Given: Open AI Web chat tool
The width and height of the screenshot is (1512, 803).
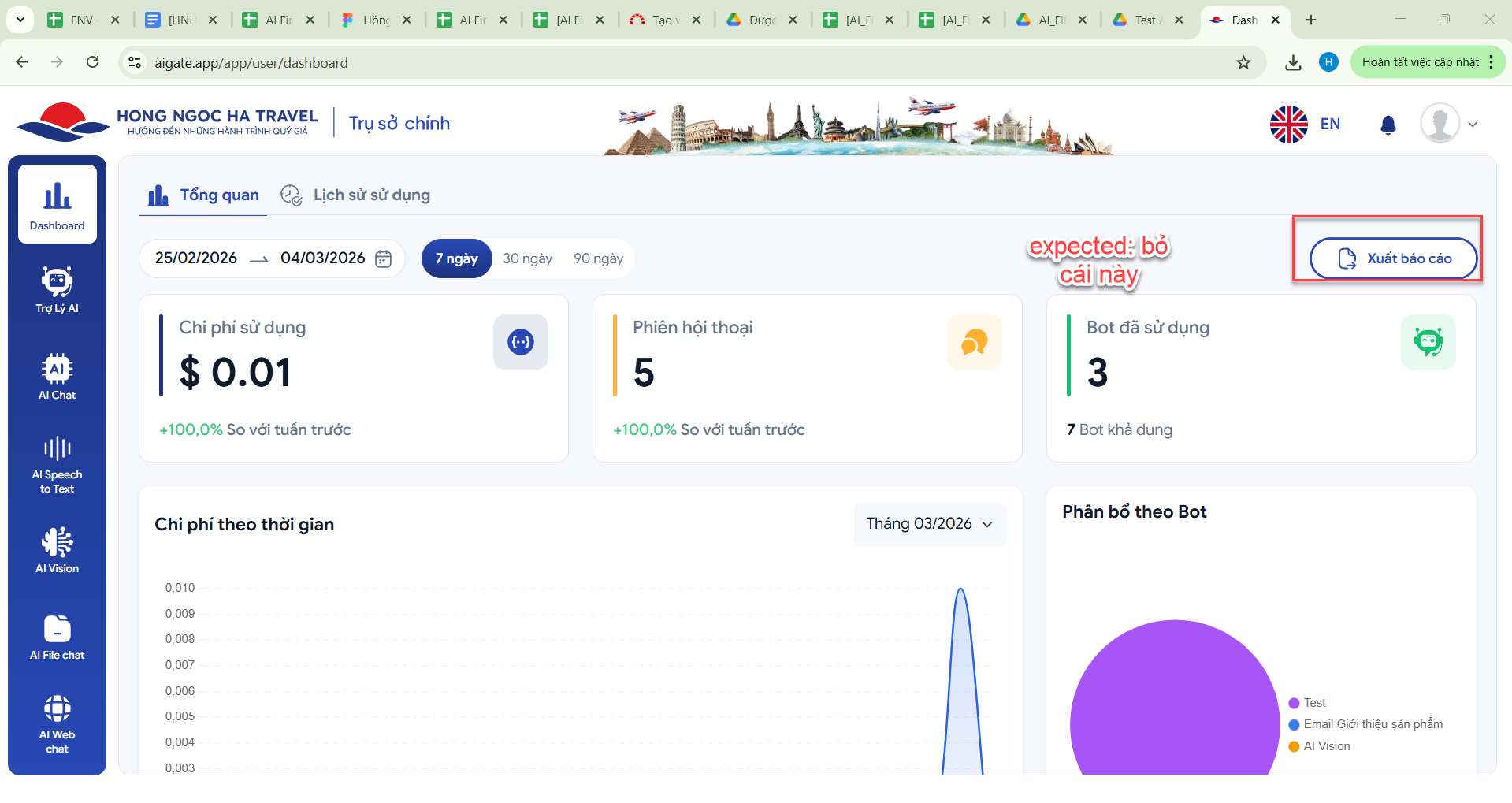Looking at the screenshot, I should (57, 723).
